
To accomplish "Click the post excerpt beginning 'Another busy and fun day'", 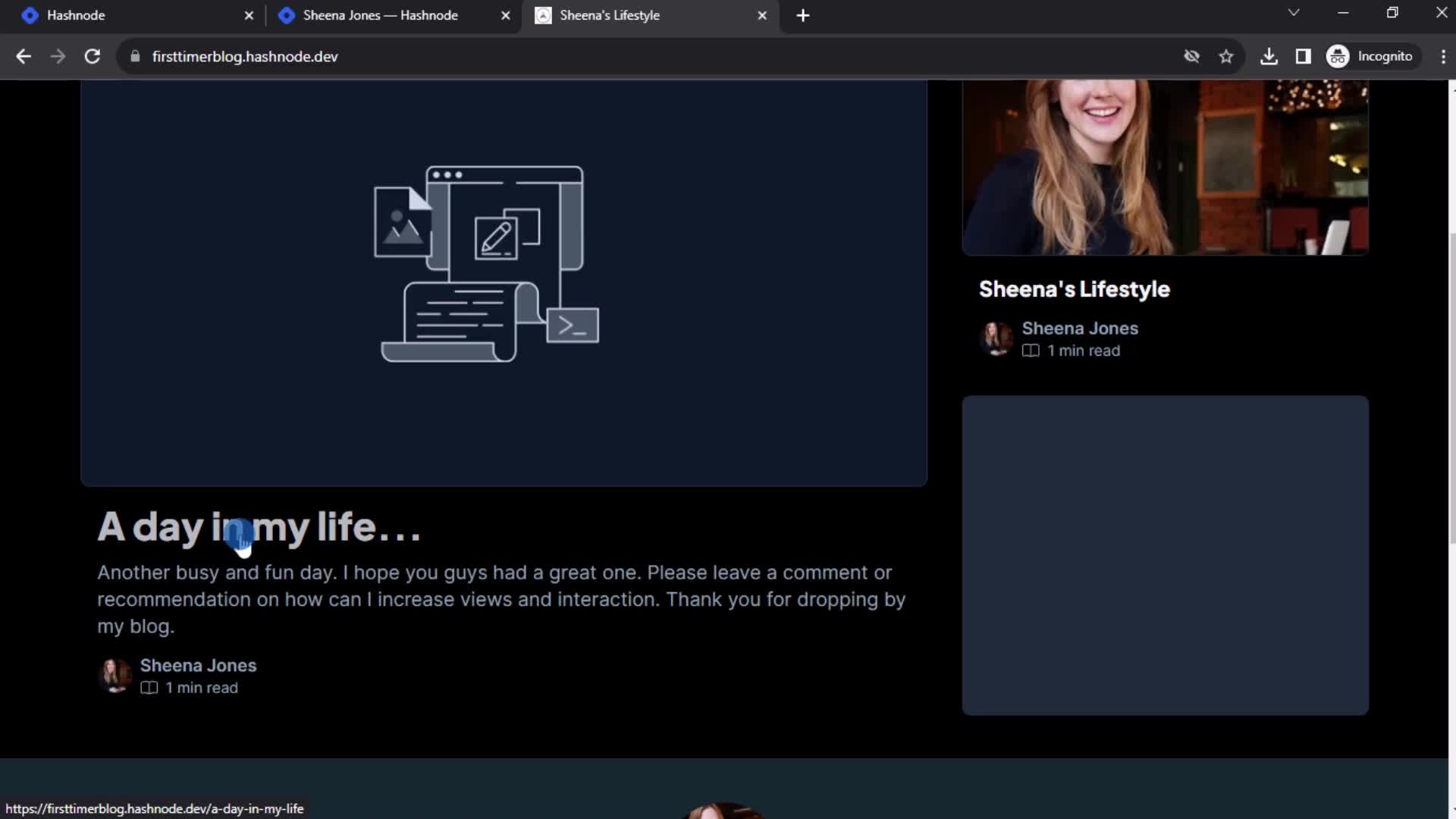I will [501, 599].
